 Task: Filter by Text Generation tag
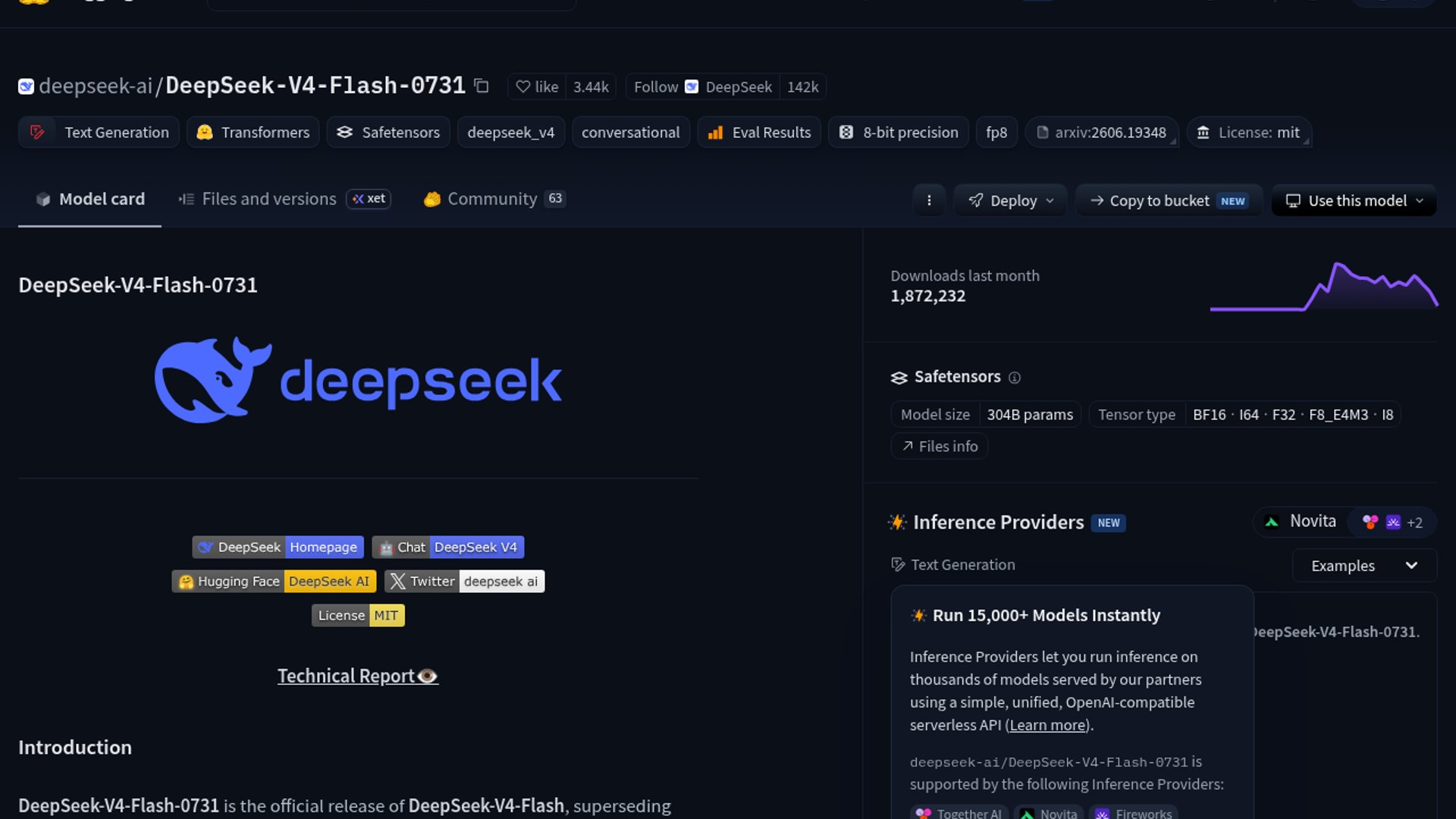tap(99, 132)
